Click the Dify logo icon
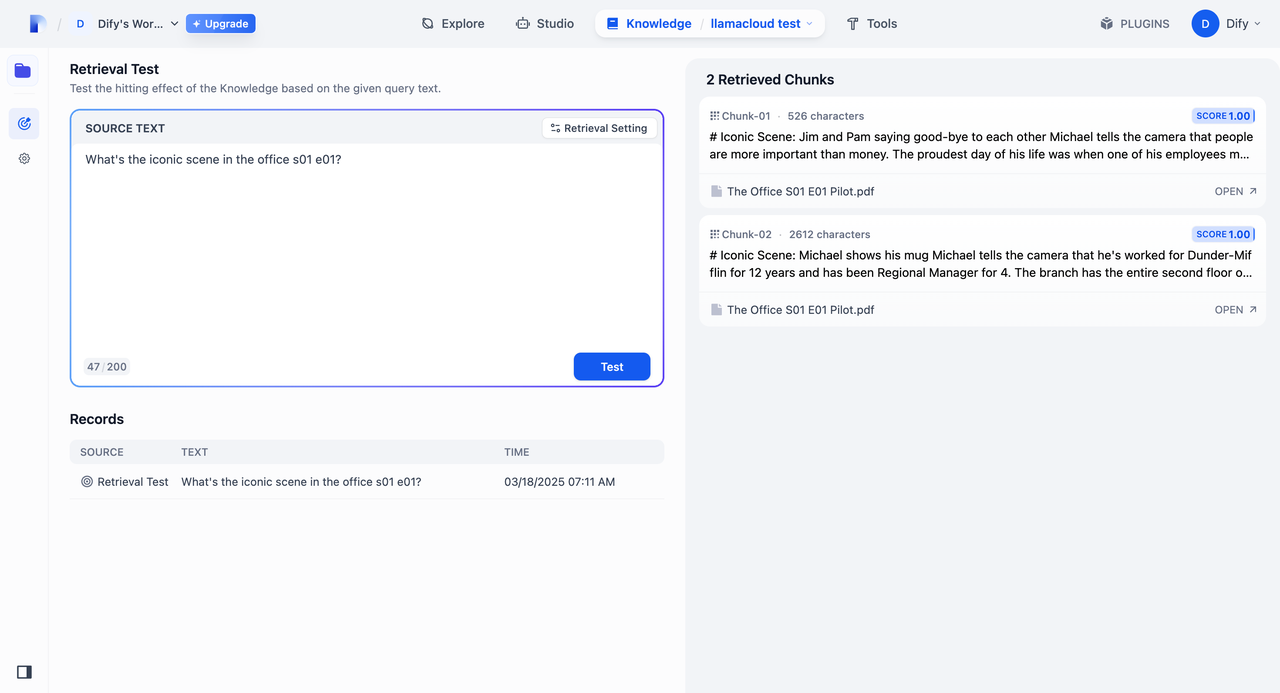This screenshot has width=1280, height=693. (38, 24)
